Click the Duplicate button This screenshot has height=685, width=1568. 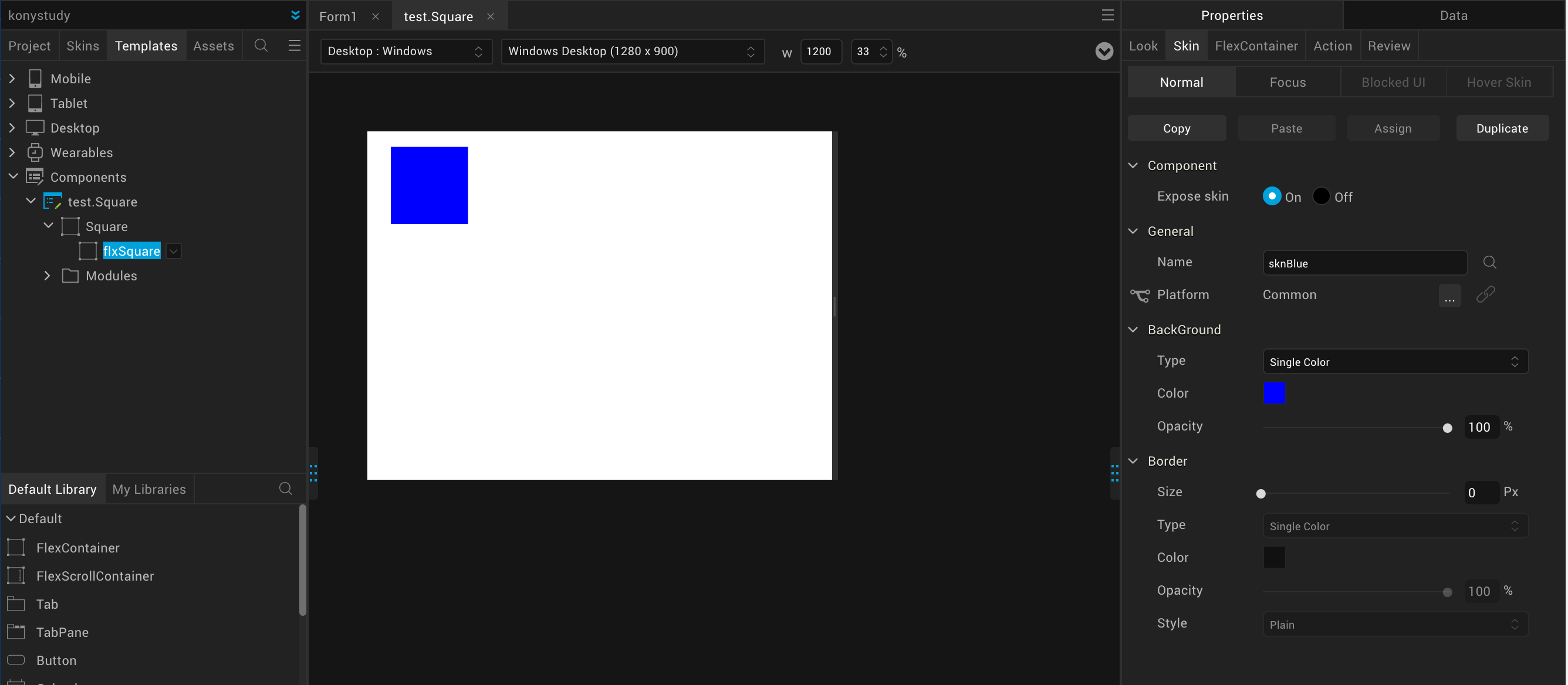[1502, 128]
